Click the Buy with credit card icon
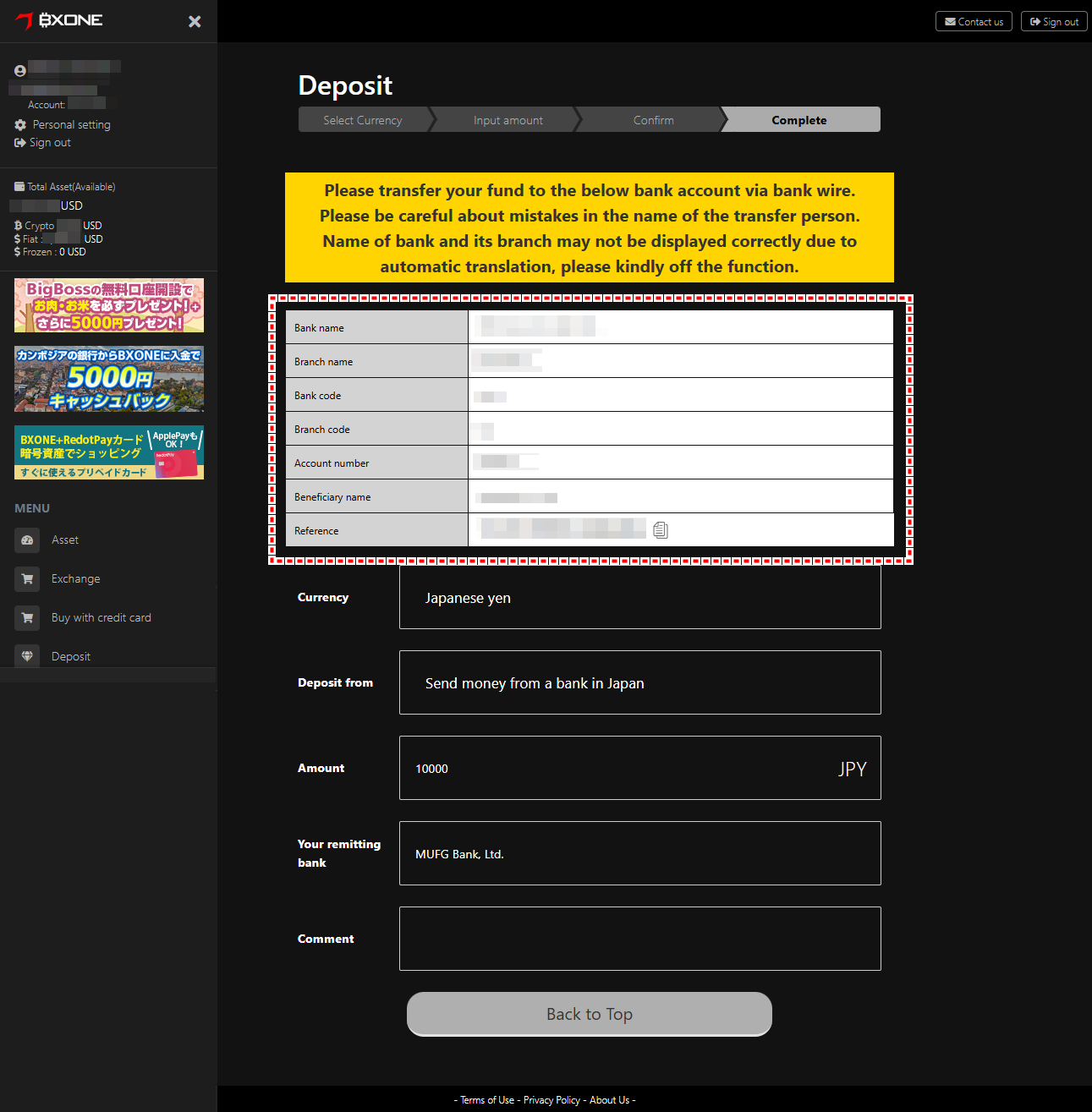This screenshot has width=1092, height=1112. pos(27,618)
